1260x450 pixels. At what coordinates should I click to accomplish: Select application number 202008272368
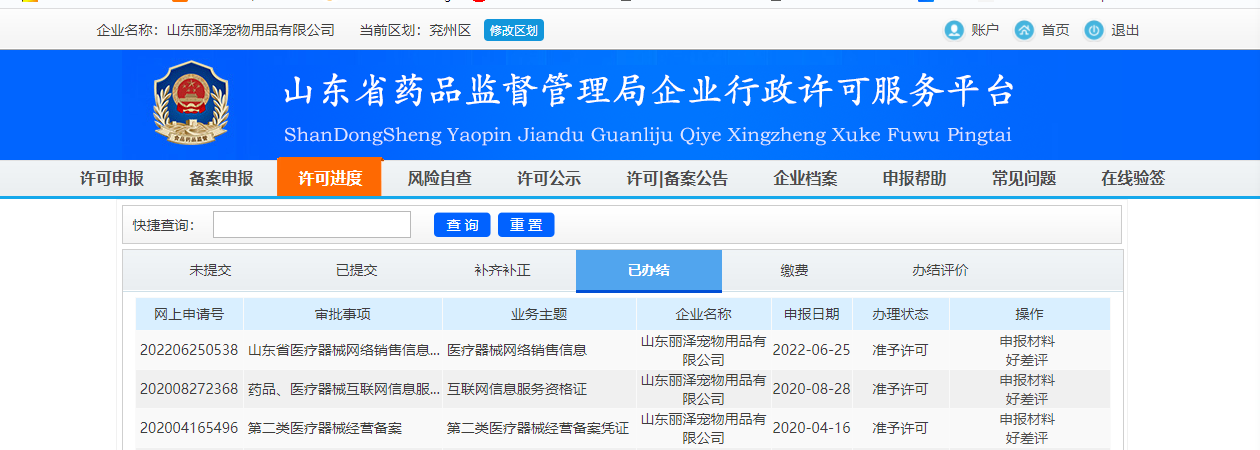189,389
